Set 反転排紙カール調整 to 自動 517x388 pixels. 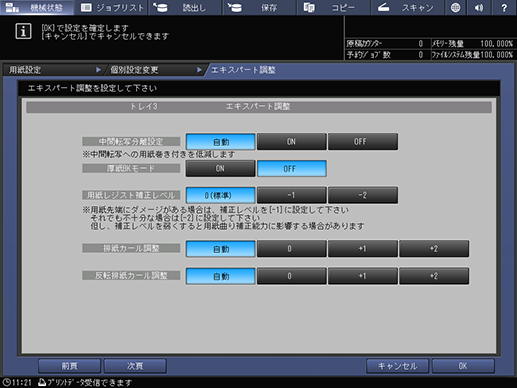(221, 276)
